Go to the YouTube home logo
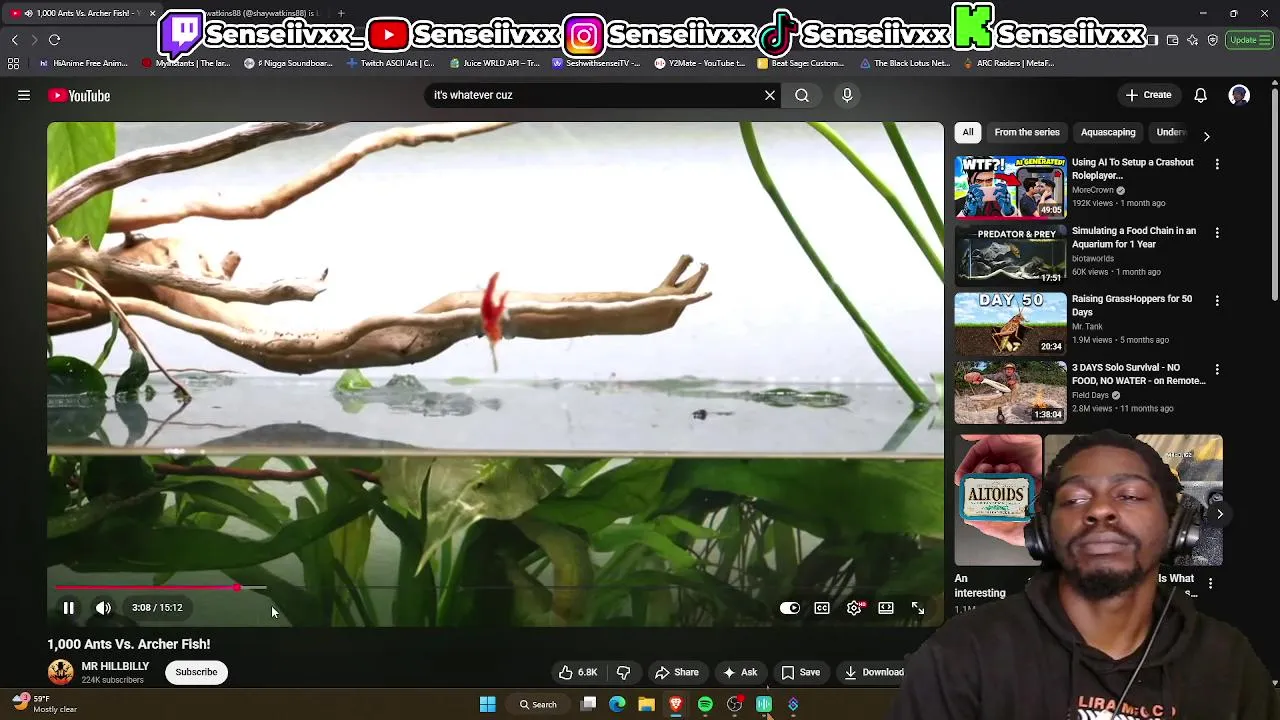 coord(79,95)
